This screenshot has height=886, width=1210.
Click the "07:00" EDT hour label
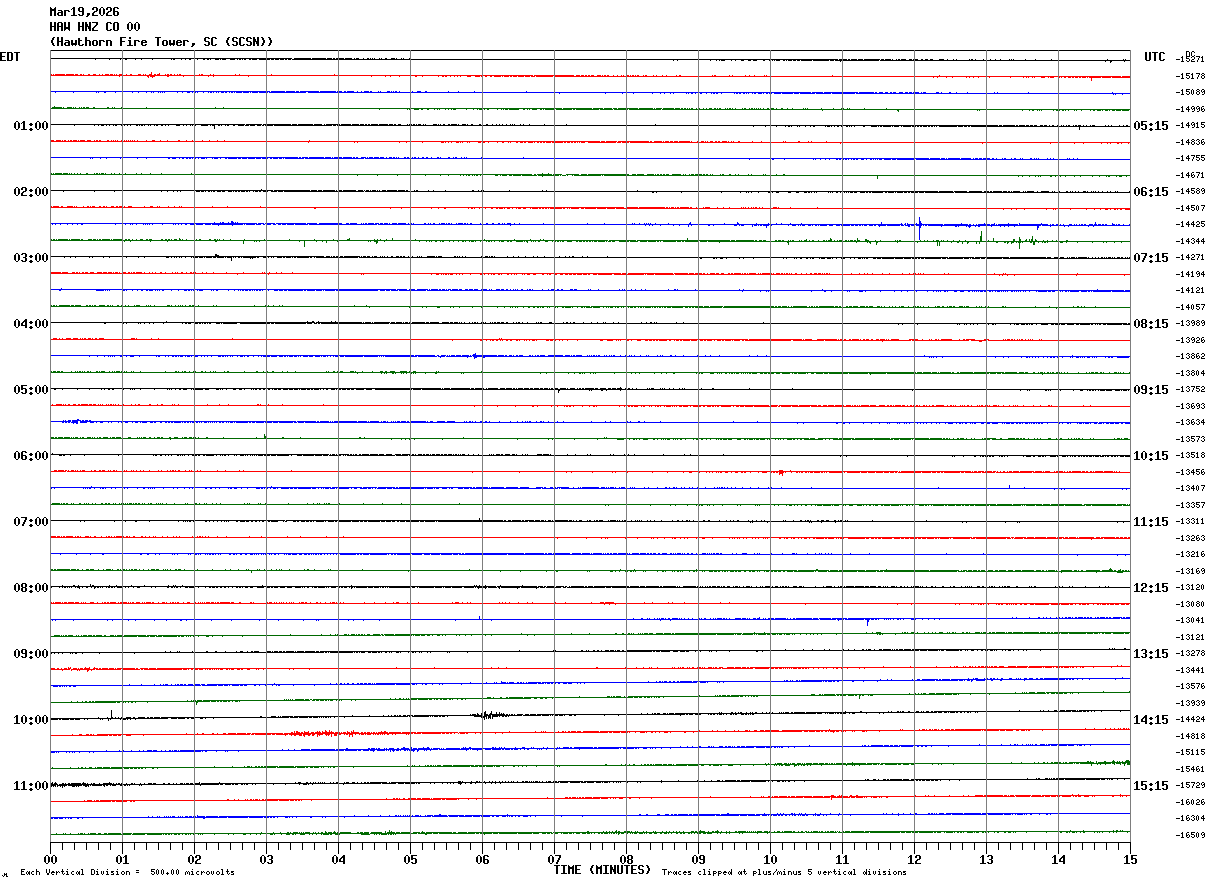(31, 522)
